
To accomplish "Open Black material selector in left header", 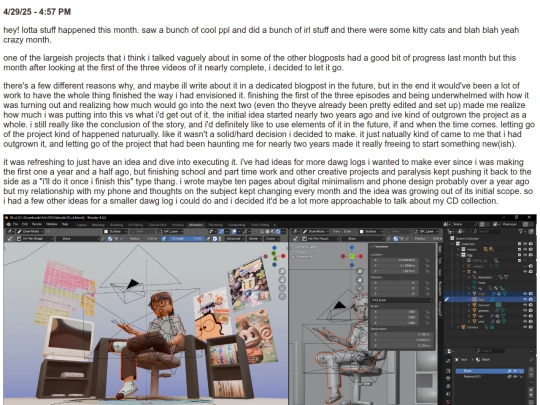I will [x=79, y=239].
